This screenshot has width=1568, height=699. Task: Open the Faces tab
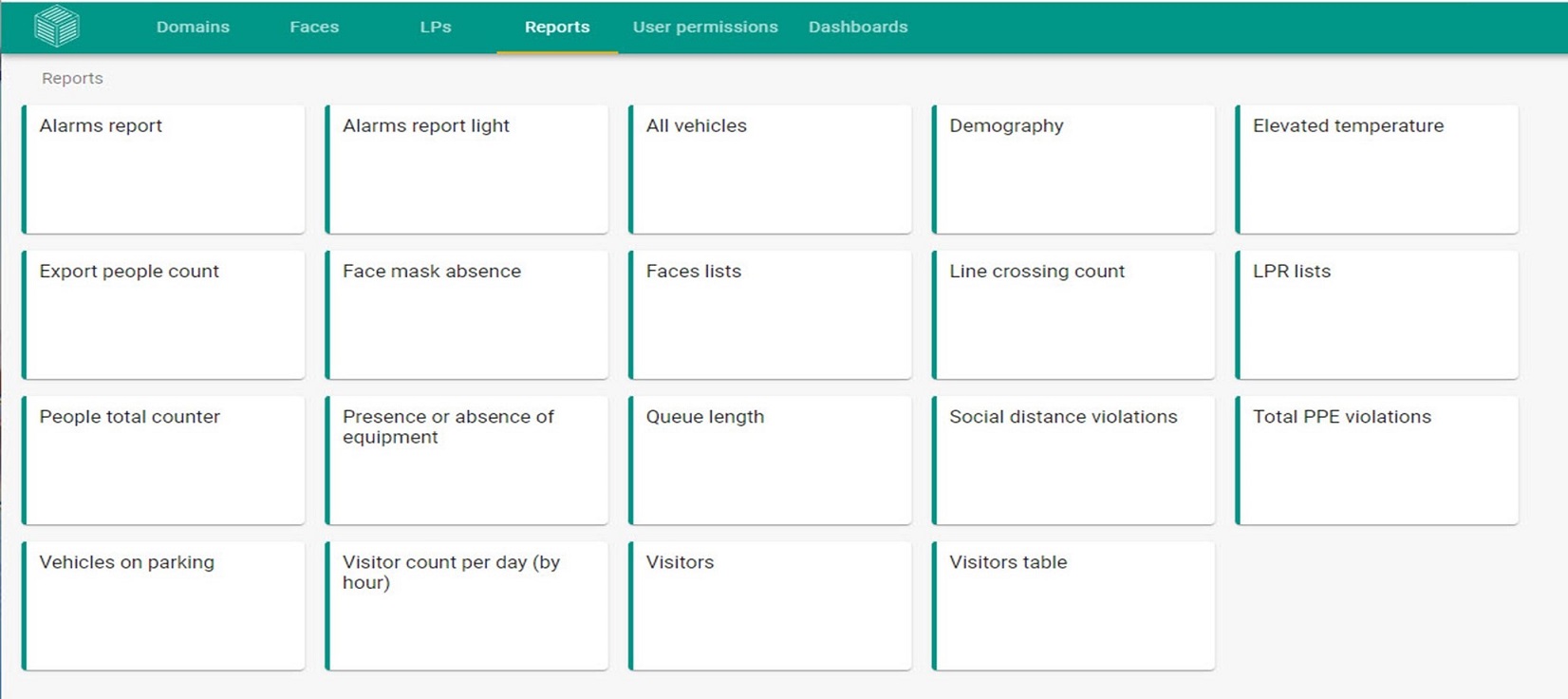314,27
